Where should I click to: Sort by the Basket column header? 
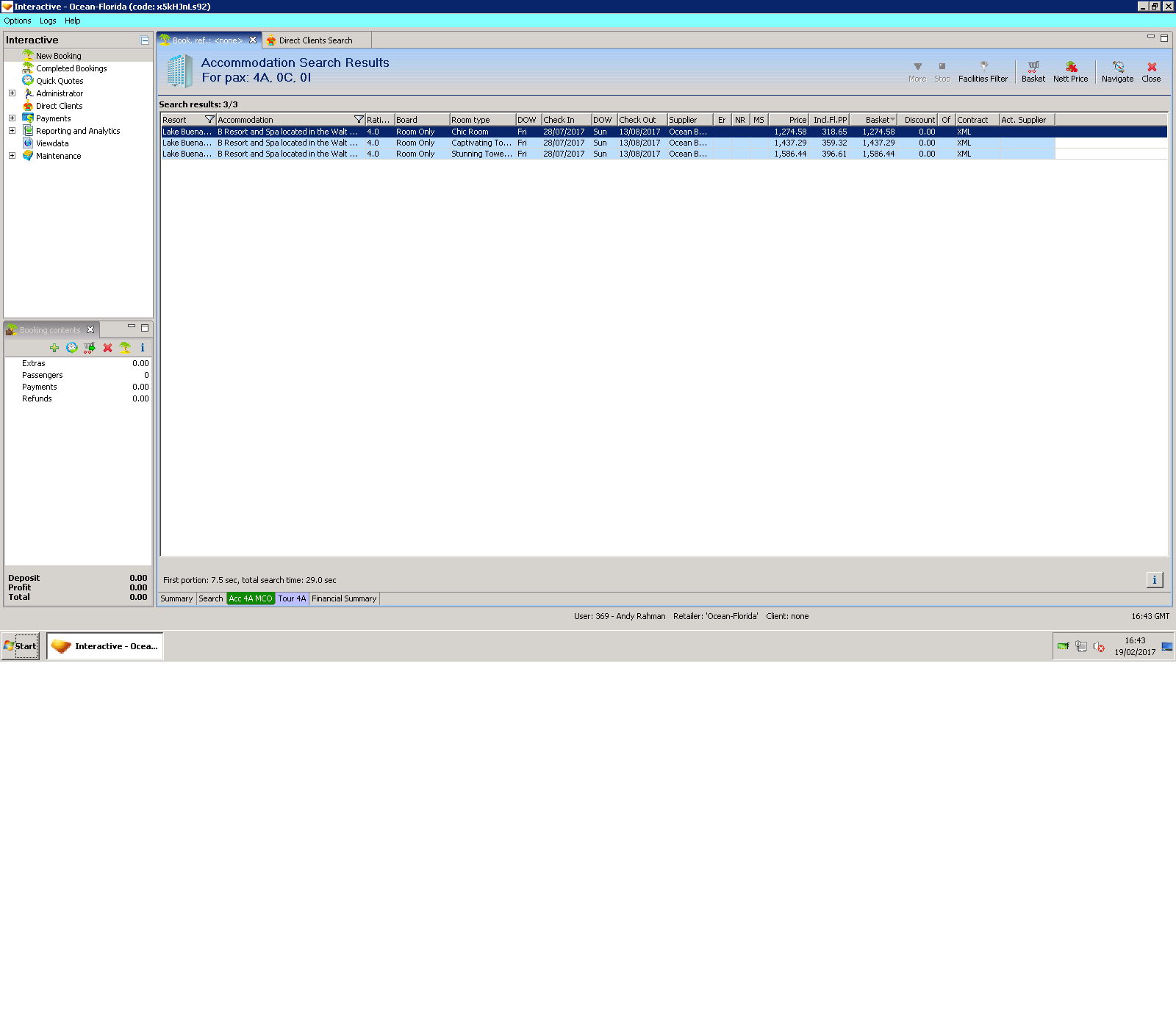pyautogui.click(x=873, y=120)
